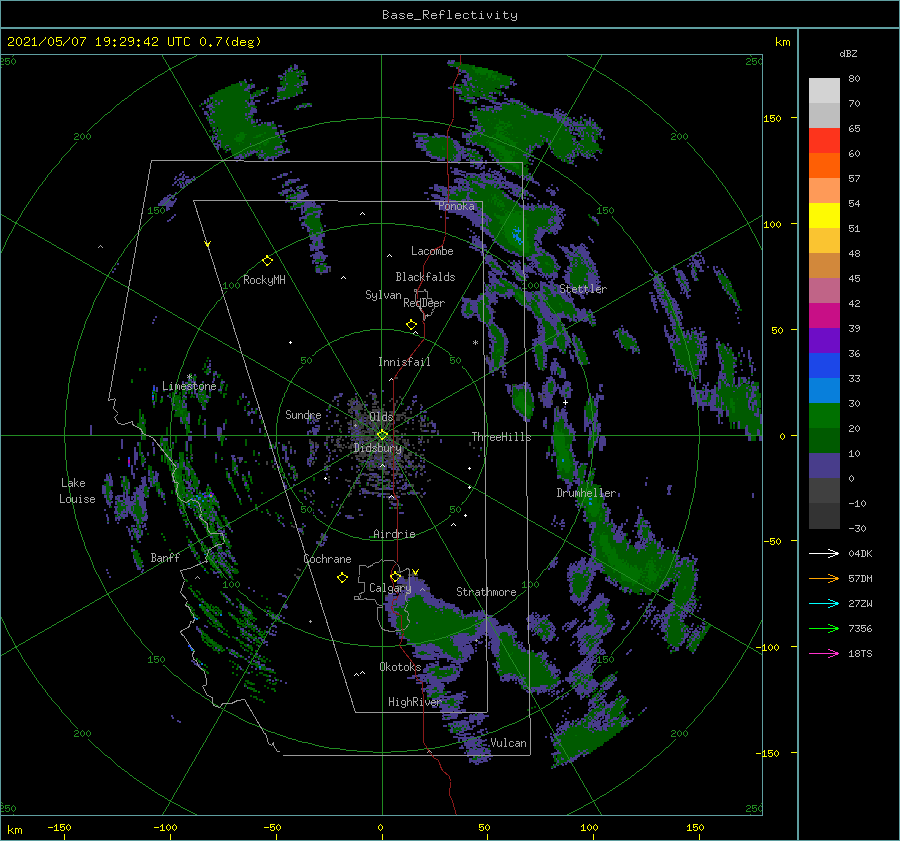This screenshot has width=900, height=841.
Task: Click the 7356 legend text
Action: (x=860, y=629)
